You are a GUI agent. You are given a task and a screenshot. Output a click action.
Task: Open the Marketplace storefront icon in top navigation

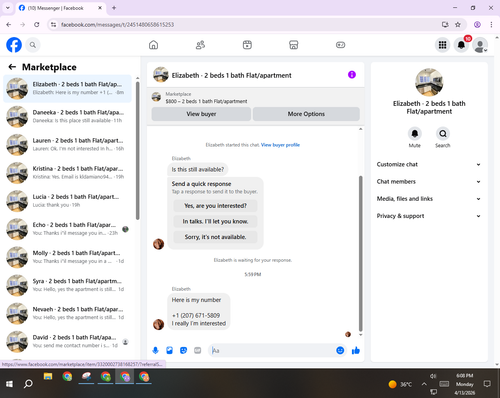tap(294, 45)
